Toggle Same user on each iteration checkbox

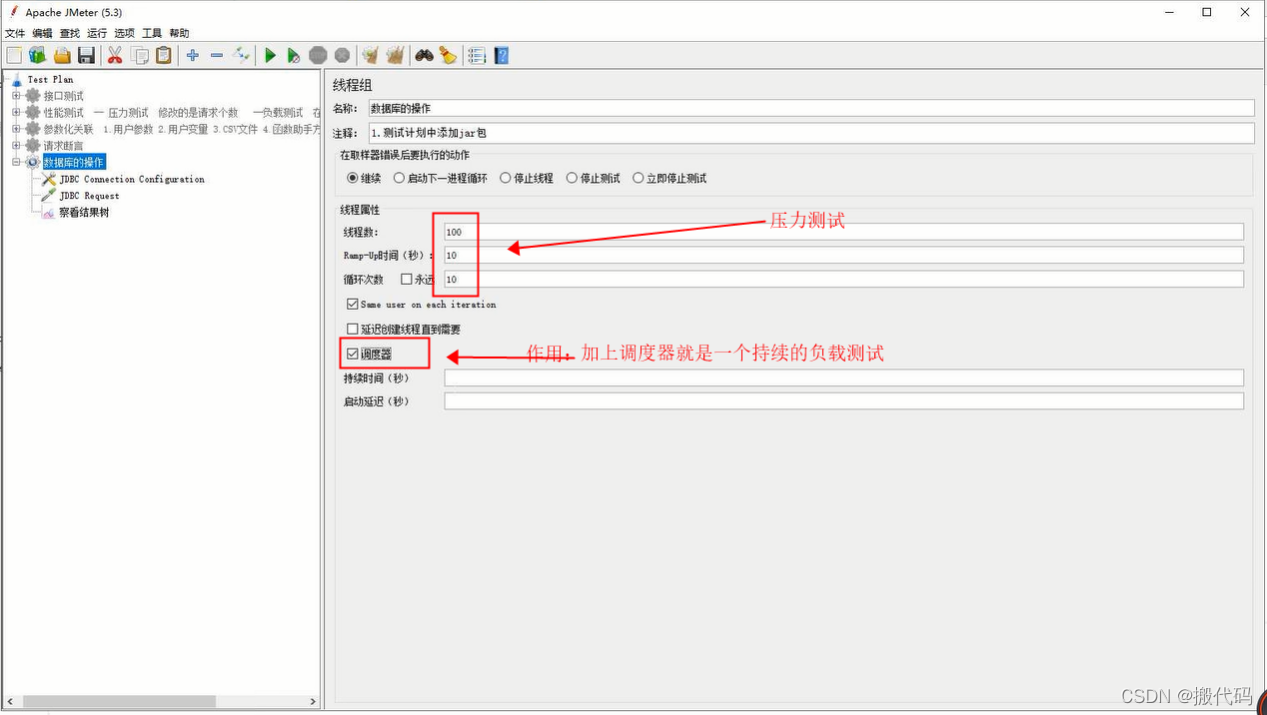352,304
